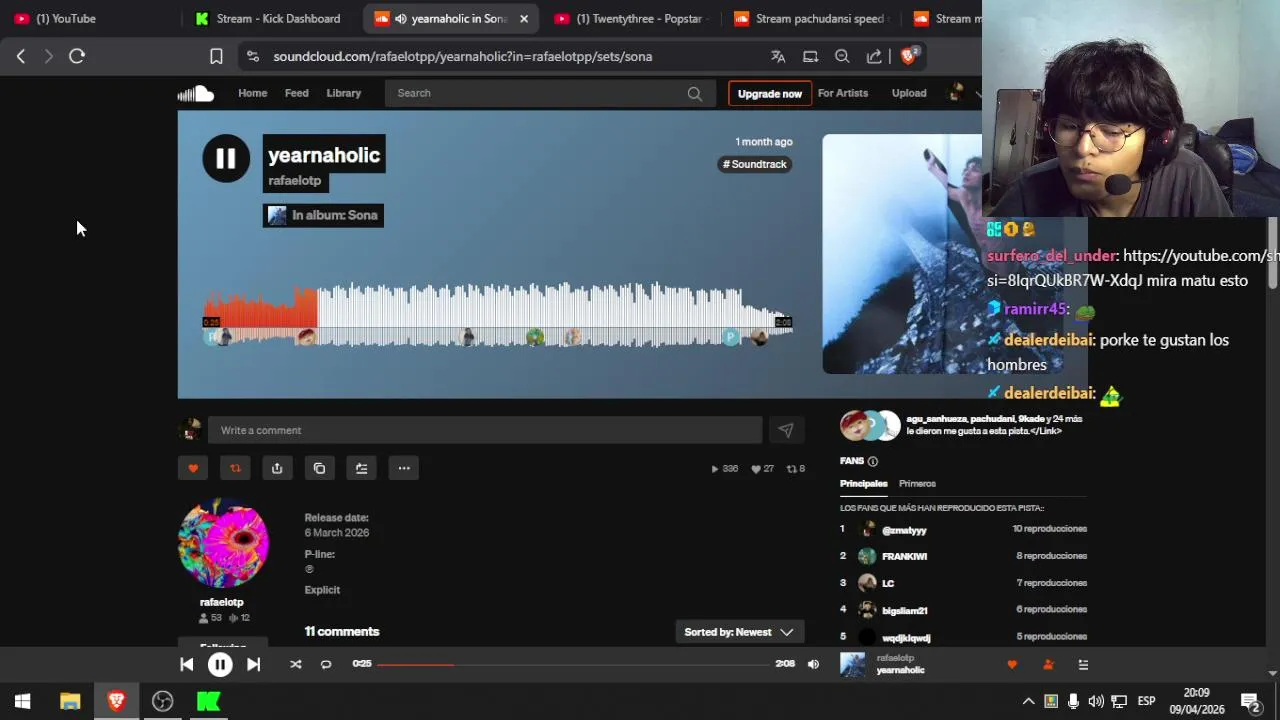
Task: Open the Upload page
Action: click(x=909, y=93)
